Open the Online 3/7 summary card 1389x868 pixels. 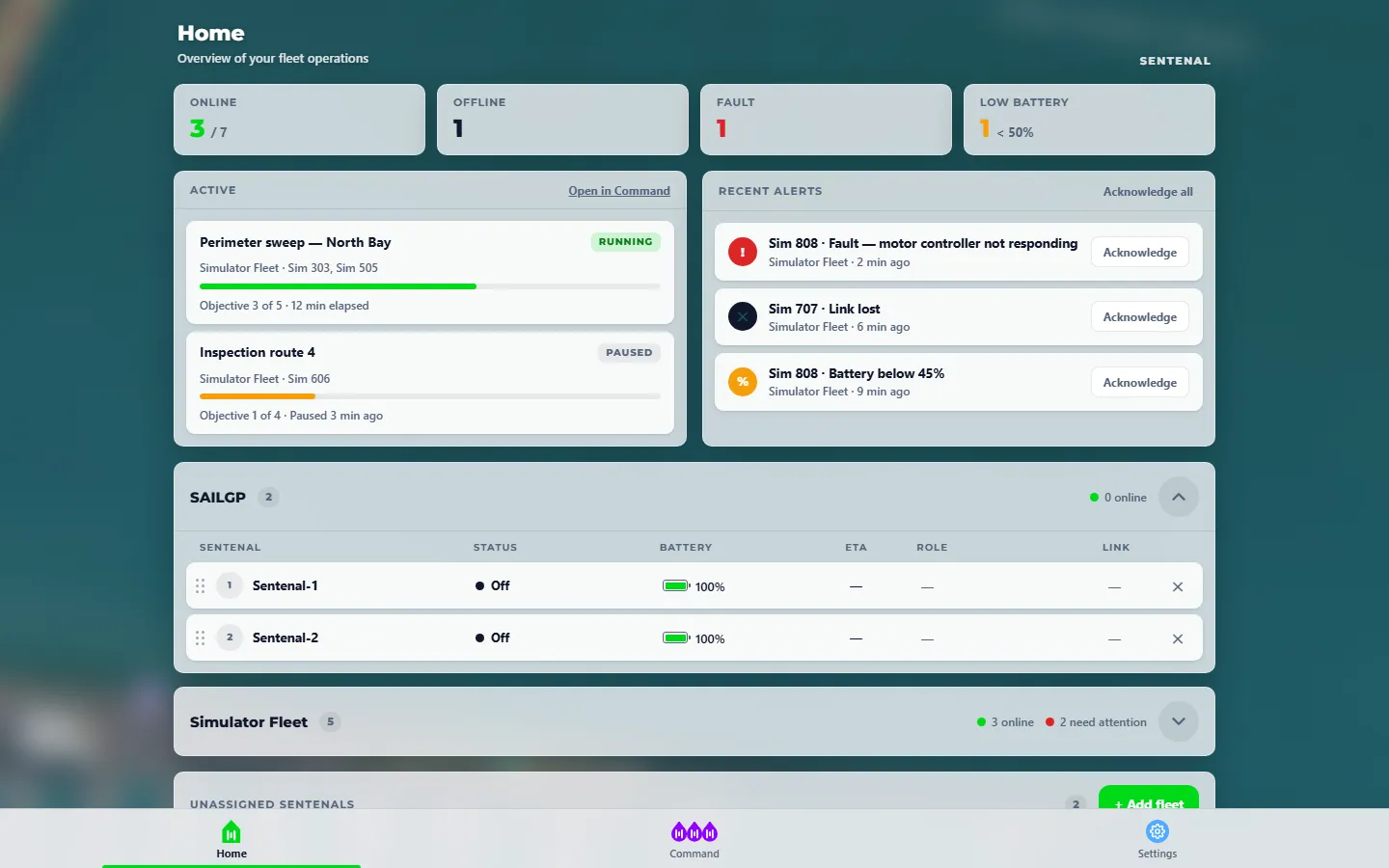pyautogui.click(x=299, y=120)
